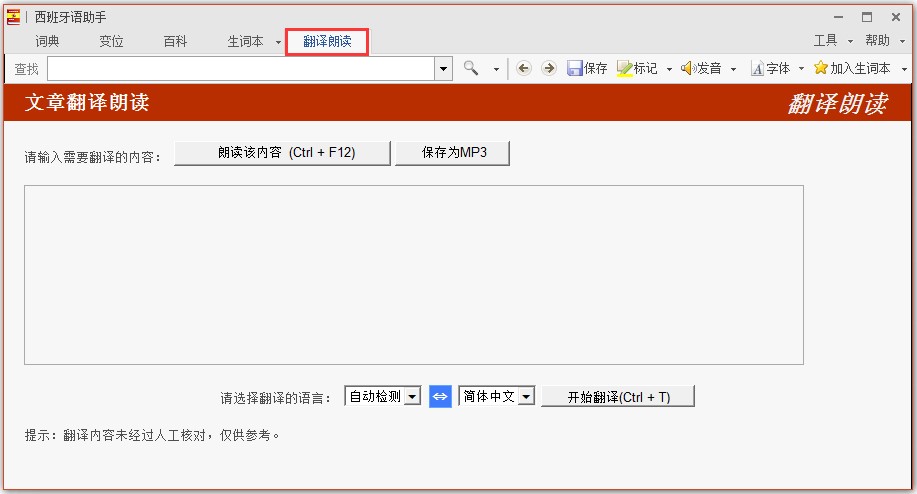Screen dimensions: 917x494
Task: Expand the 帮助 menu arrow
Action: 902,41
